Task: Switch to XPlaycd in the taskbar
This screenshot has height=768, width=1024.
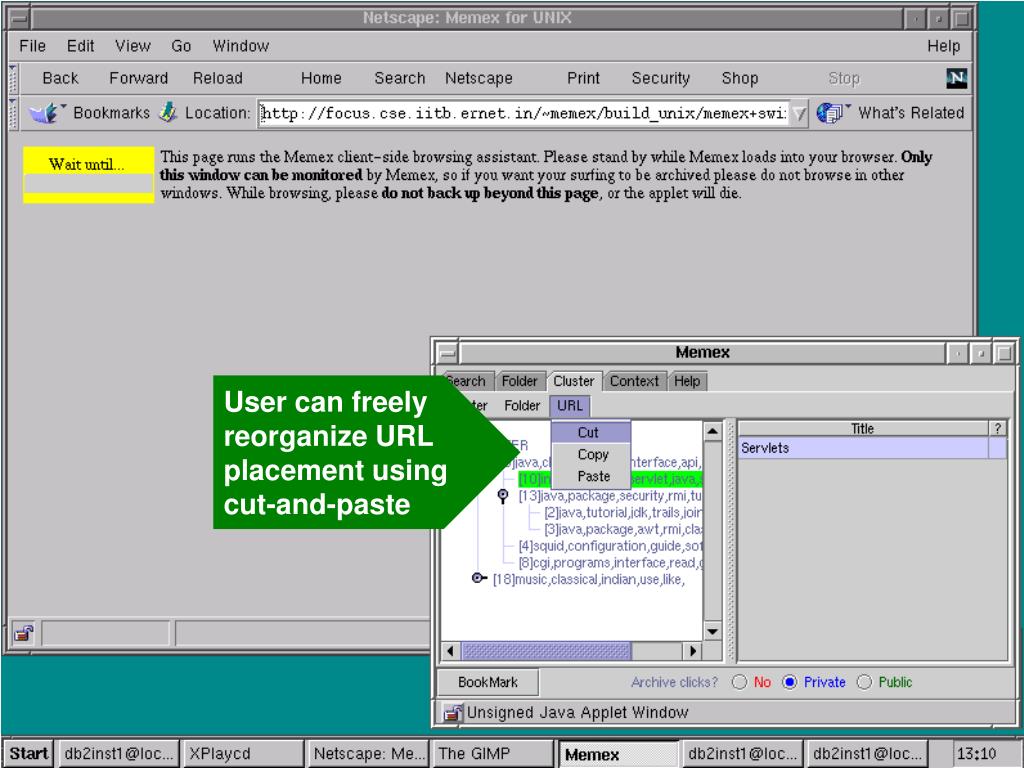Action: pyautogui.click(x=243, y=753)
